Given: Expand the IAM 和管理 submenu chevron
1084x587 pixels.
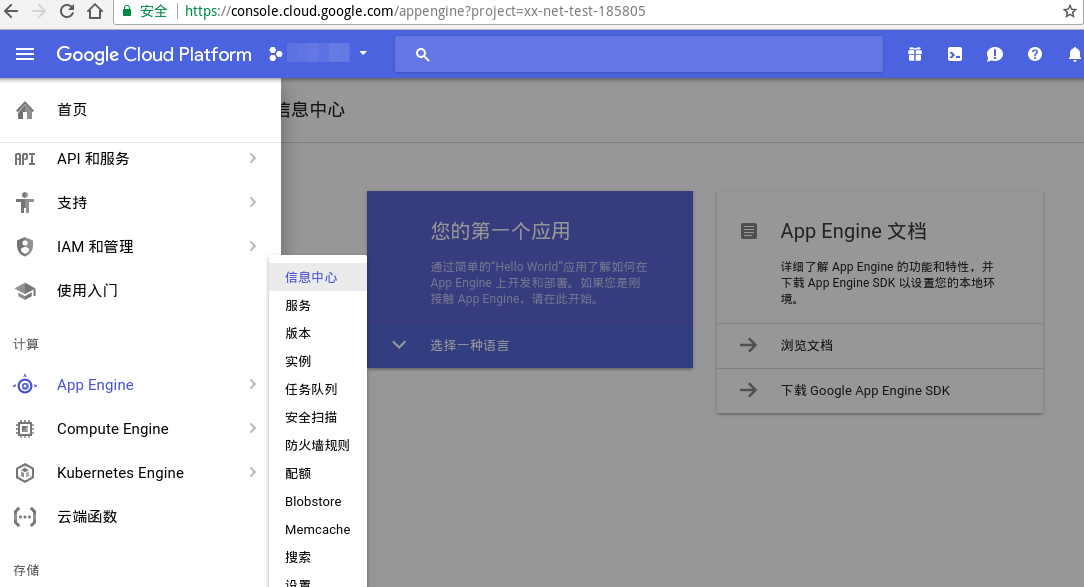Looking at the screenshot, I should coord(253,246).
